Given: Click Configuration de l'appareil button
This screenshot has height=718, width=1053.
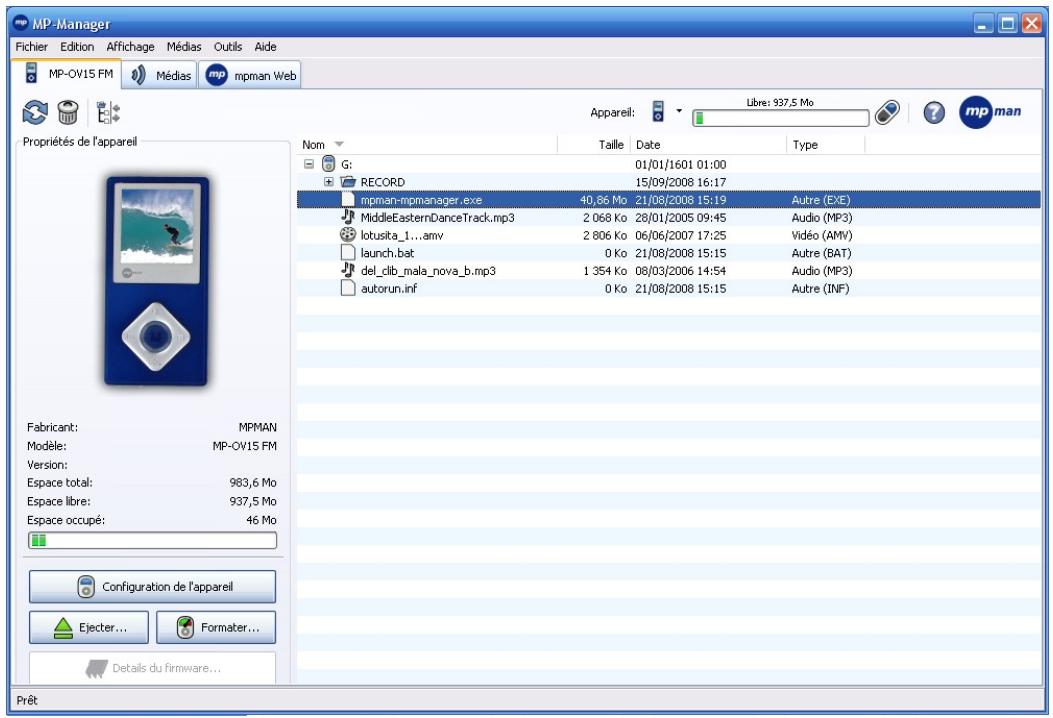Looking at the screenshot, I should coord(150,588).
